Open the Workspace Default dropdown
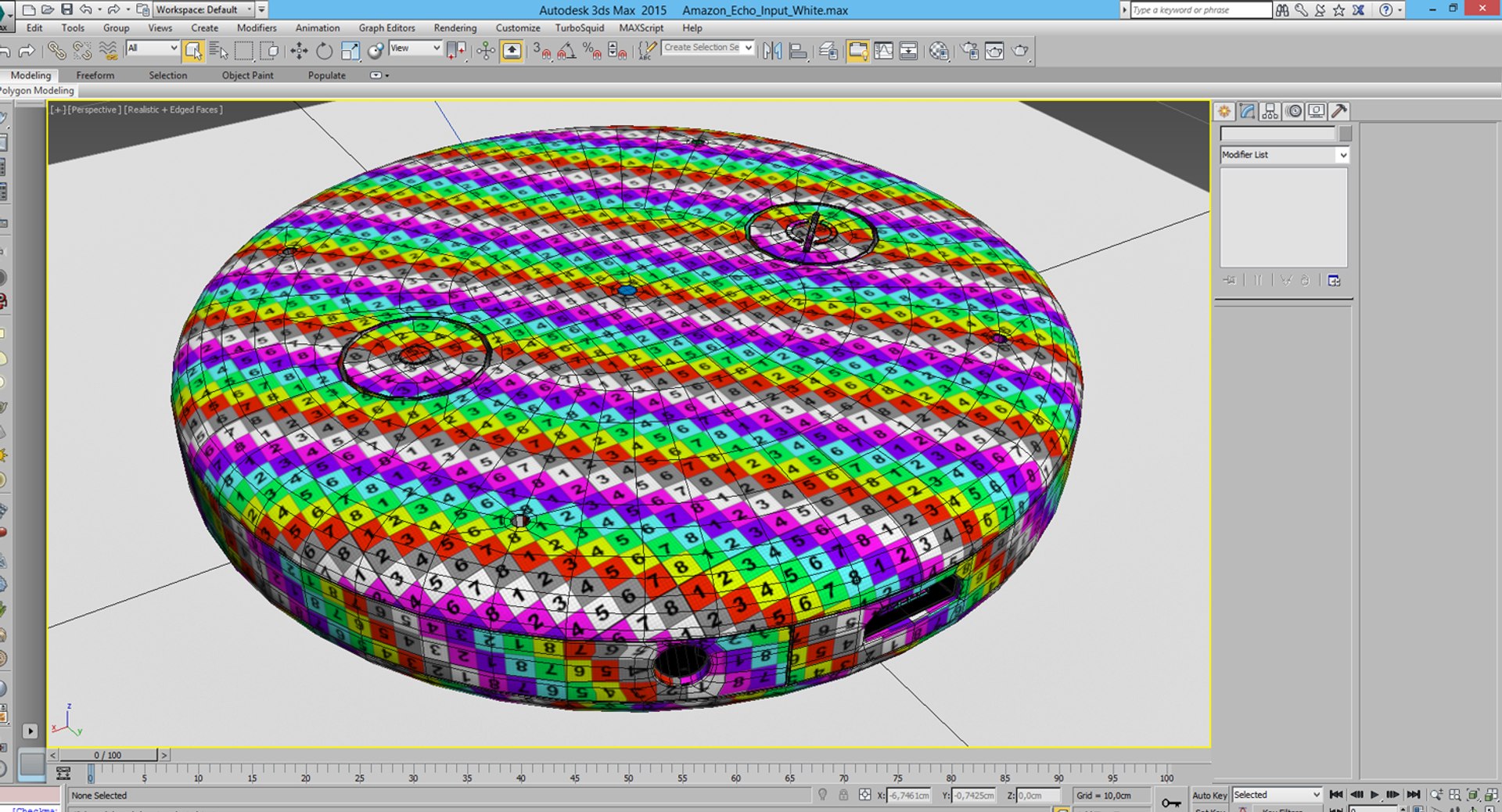The height and width of the screenshot is (812, 1502). pyautogui.click(x=203, y=9)
